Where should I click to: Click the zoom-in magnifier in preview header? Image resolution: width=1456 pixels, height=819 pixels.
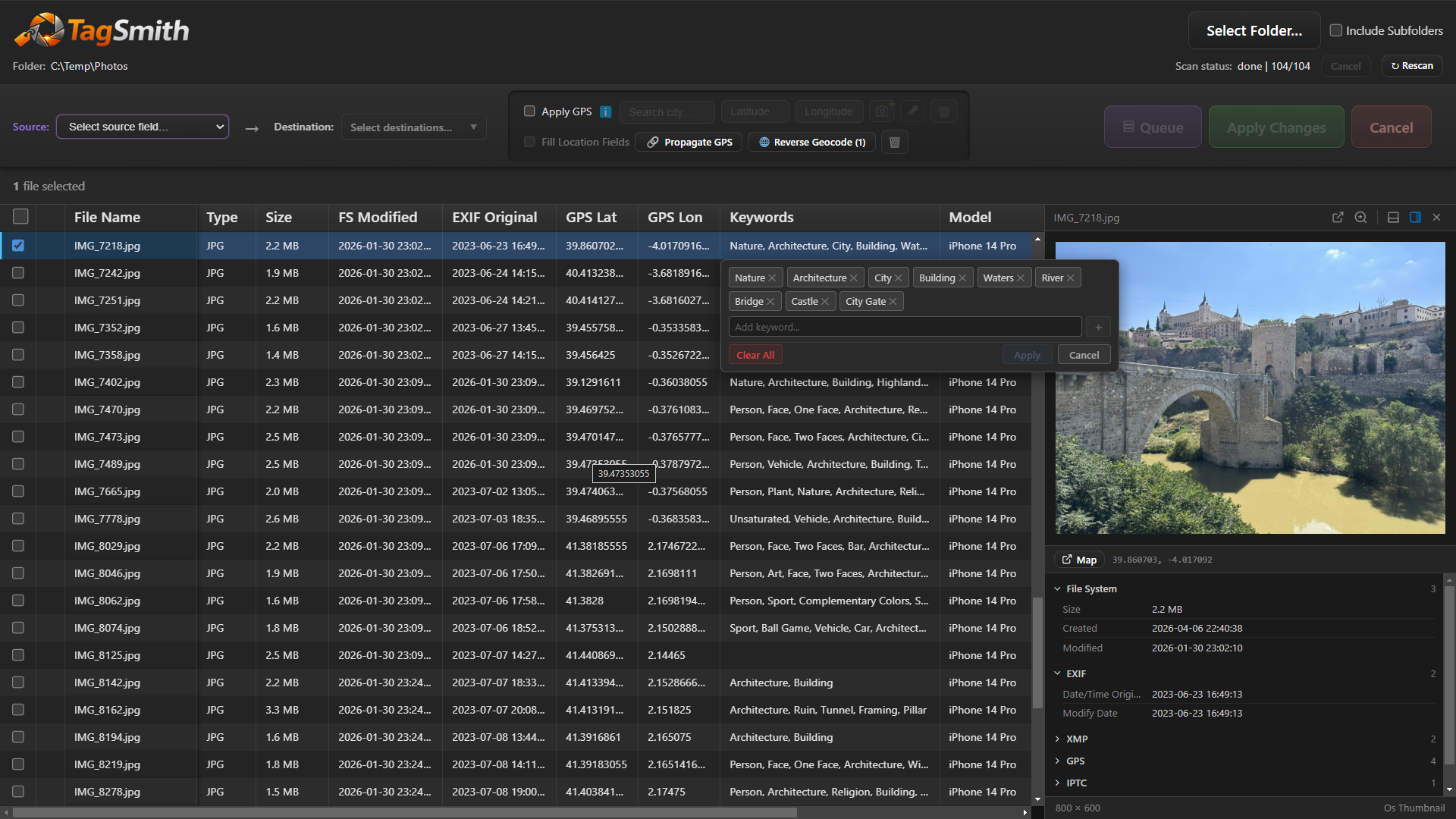1360,218
